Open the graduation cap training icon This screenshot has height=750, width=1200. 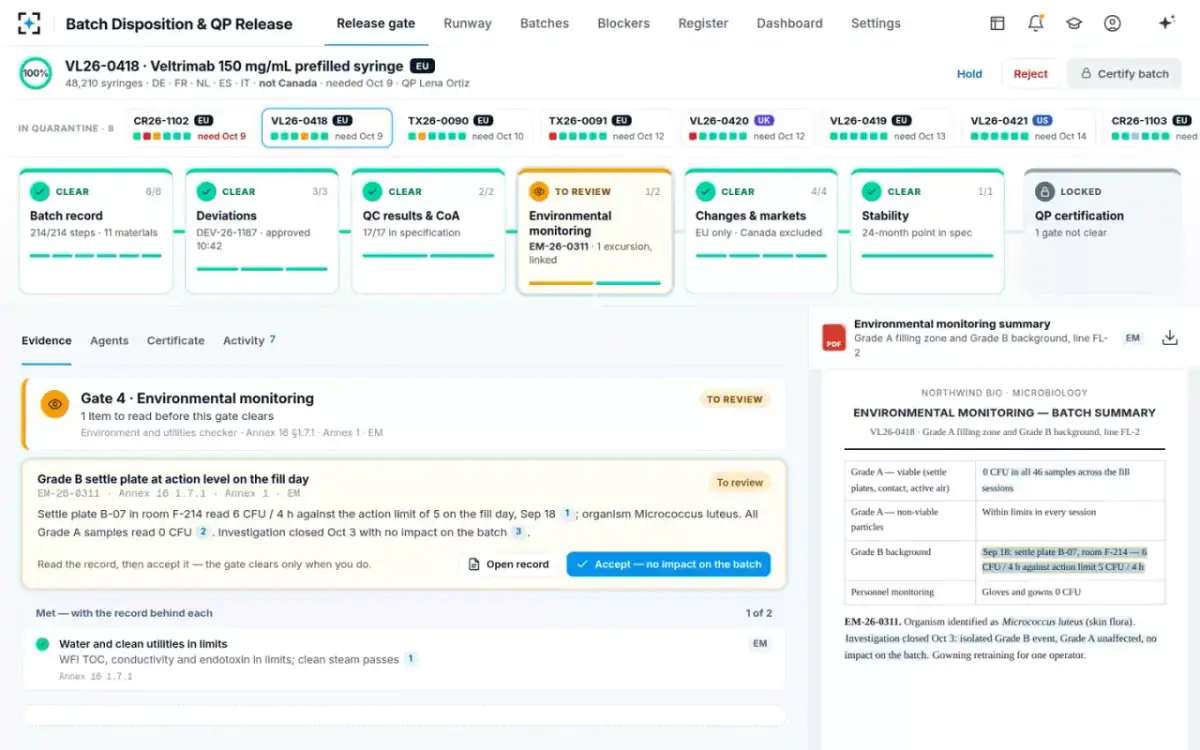[x=1074, y=23]
